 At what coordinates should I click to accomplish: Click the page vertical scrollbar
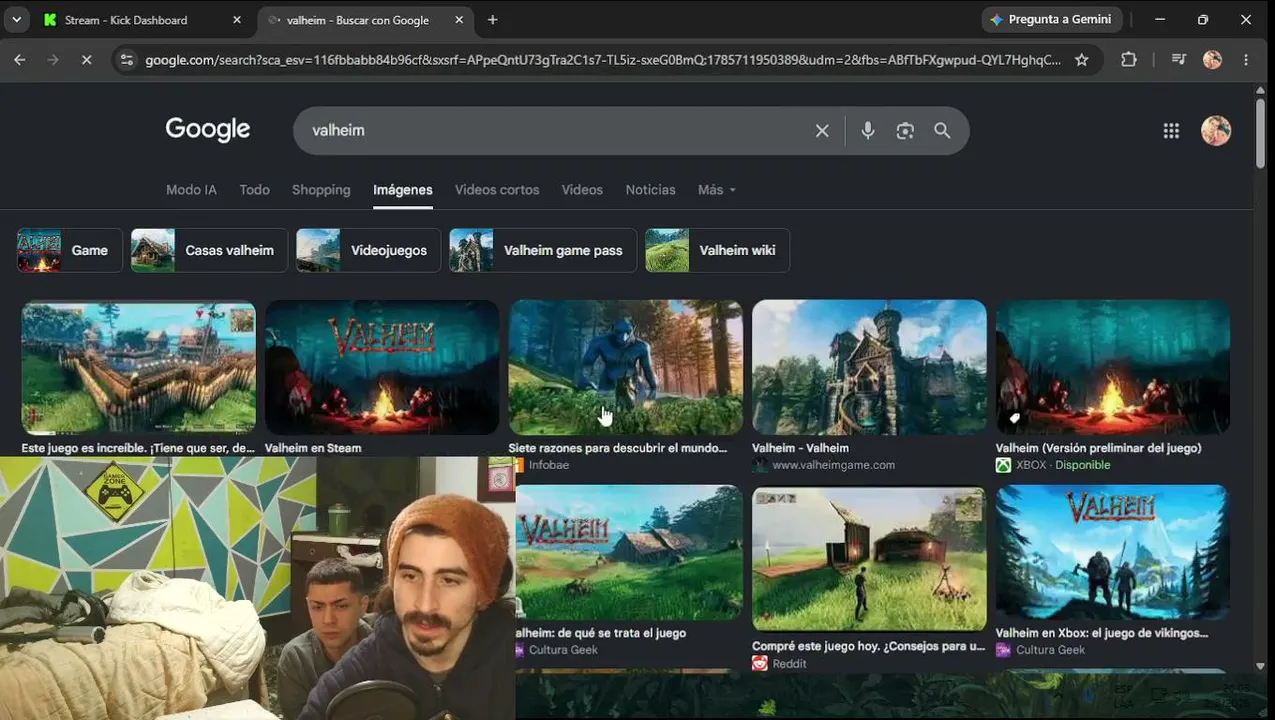(1260, 135)
